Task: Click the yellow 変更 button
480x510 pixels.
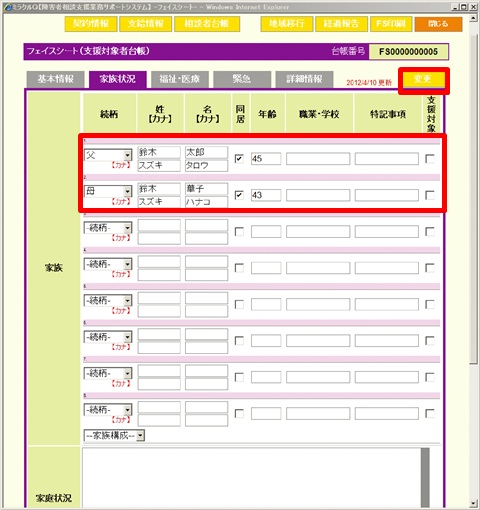Action: coord(424,80)
